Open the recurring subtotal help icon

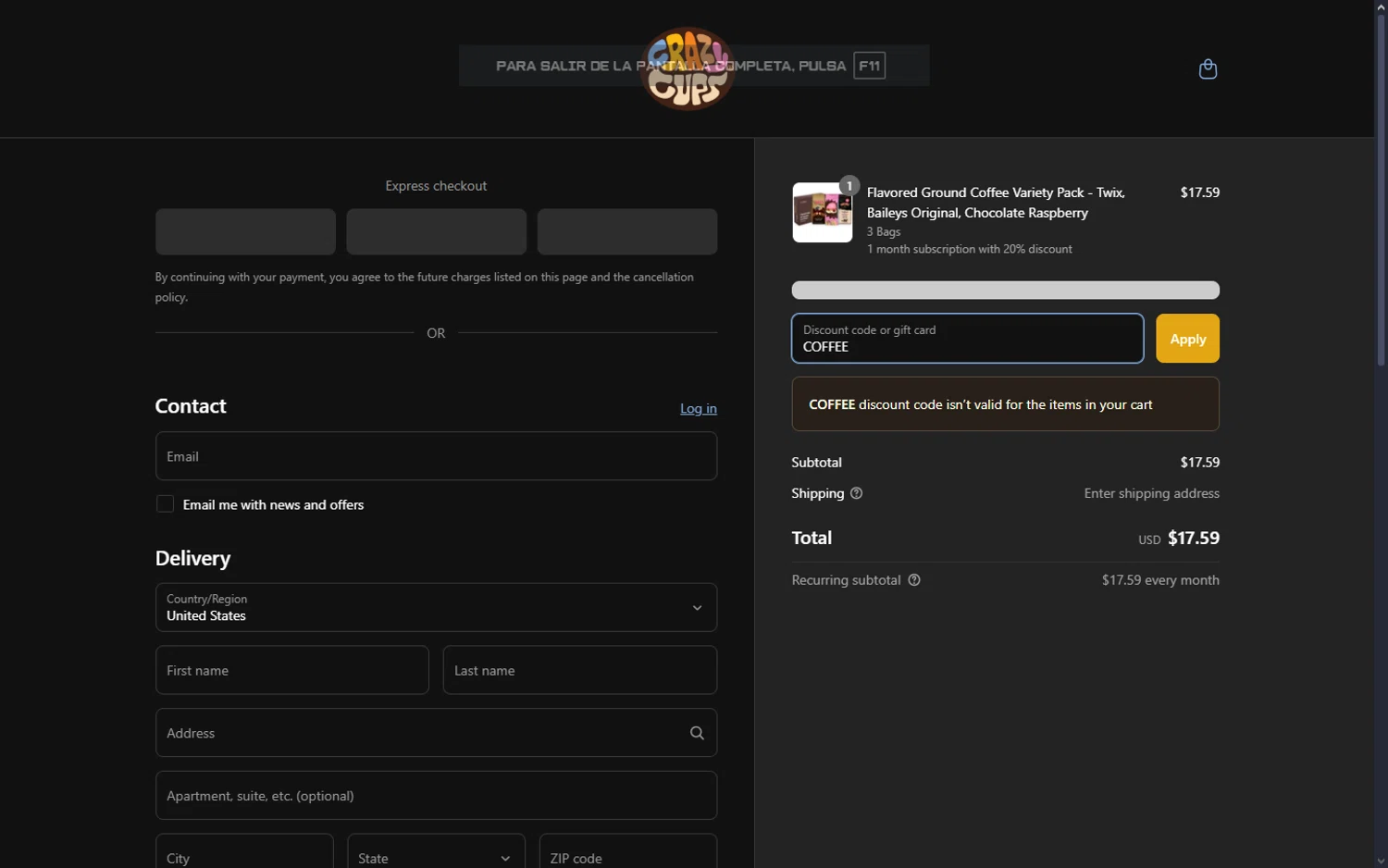coord(914,580)
